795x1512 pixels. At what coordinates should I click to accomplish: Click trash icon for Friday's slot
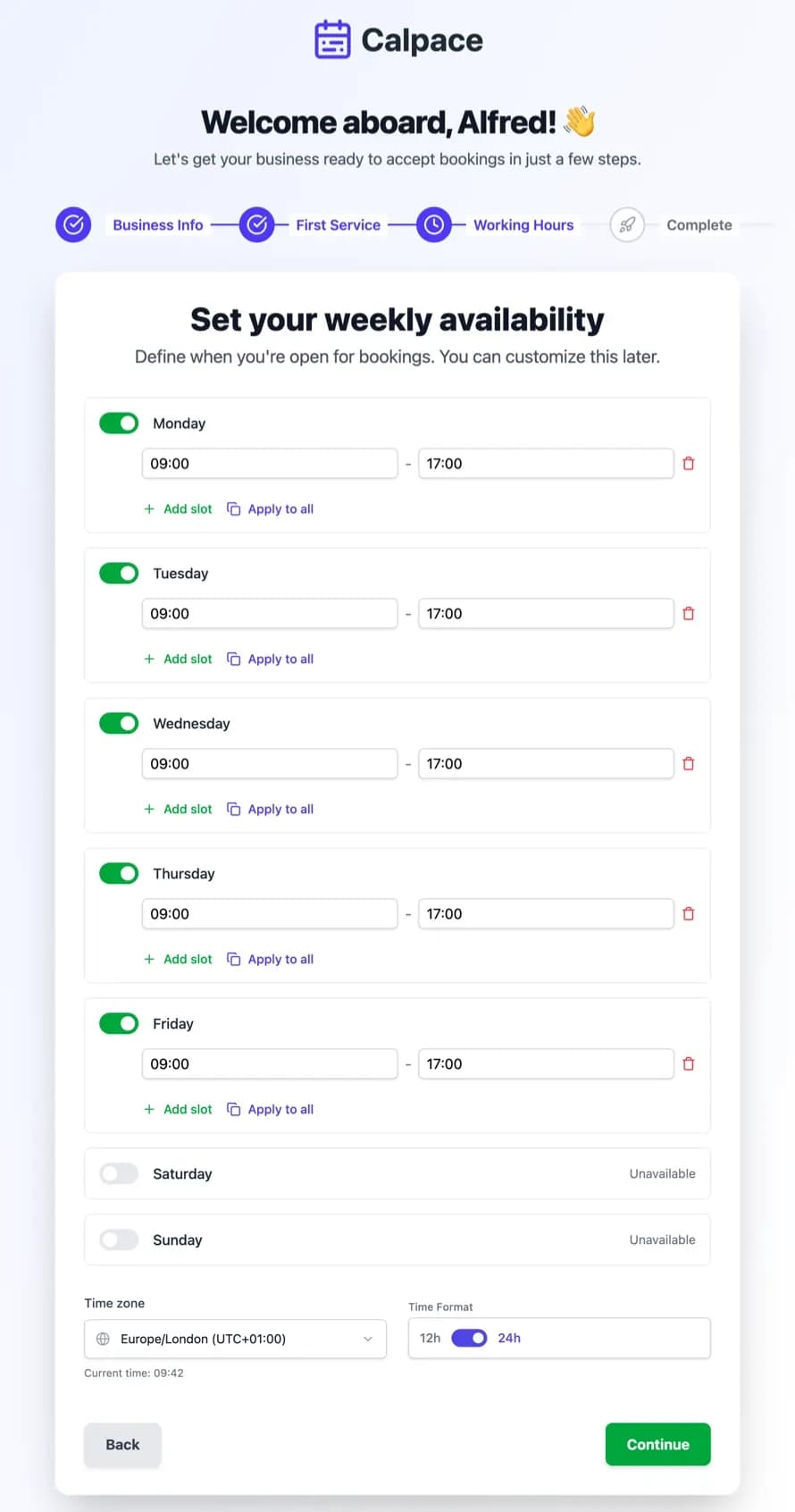[689, 1064]
